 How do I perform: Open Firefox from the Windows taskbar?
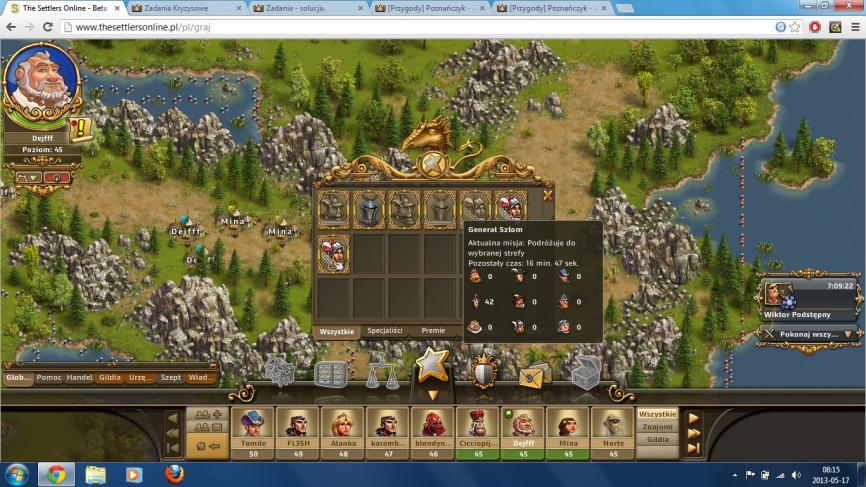(173, 473)
